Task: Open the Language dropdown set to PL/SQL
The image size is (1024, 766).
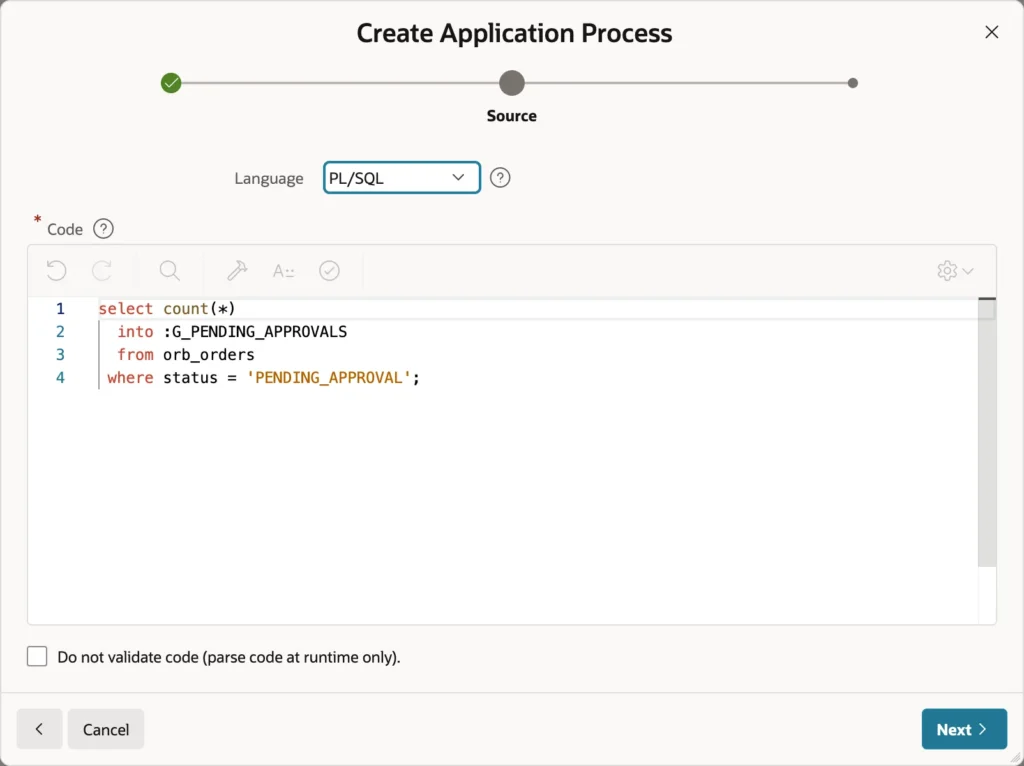Action: [x=402, y=178]
